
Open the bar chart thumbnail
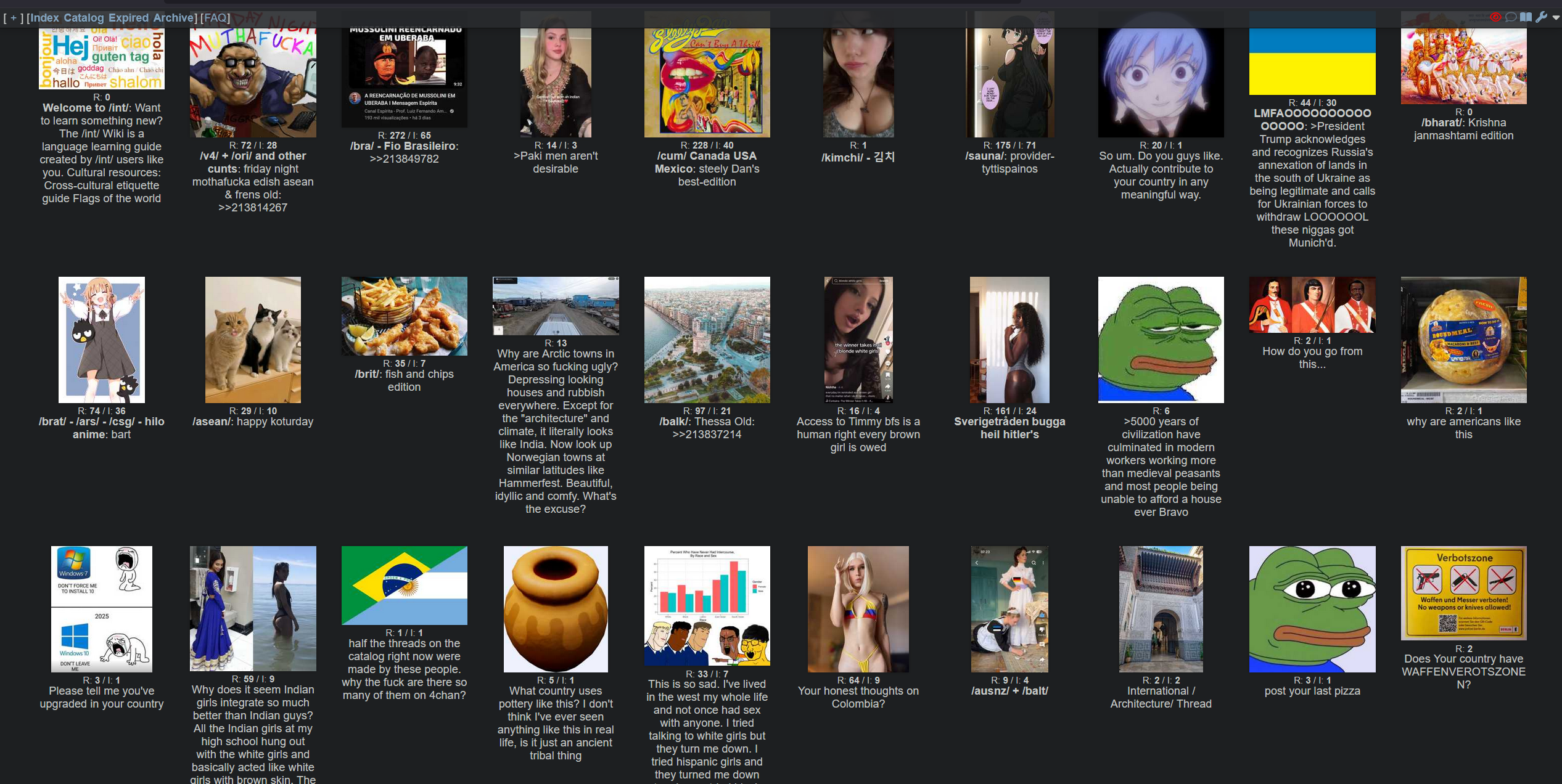tap(707, 605)
